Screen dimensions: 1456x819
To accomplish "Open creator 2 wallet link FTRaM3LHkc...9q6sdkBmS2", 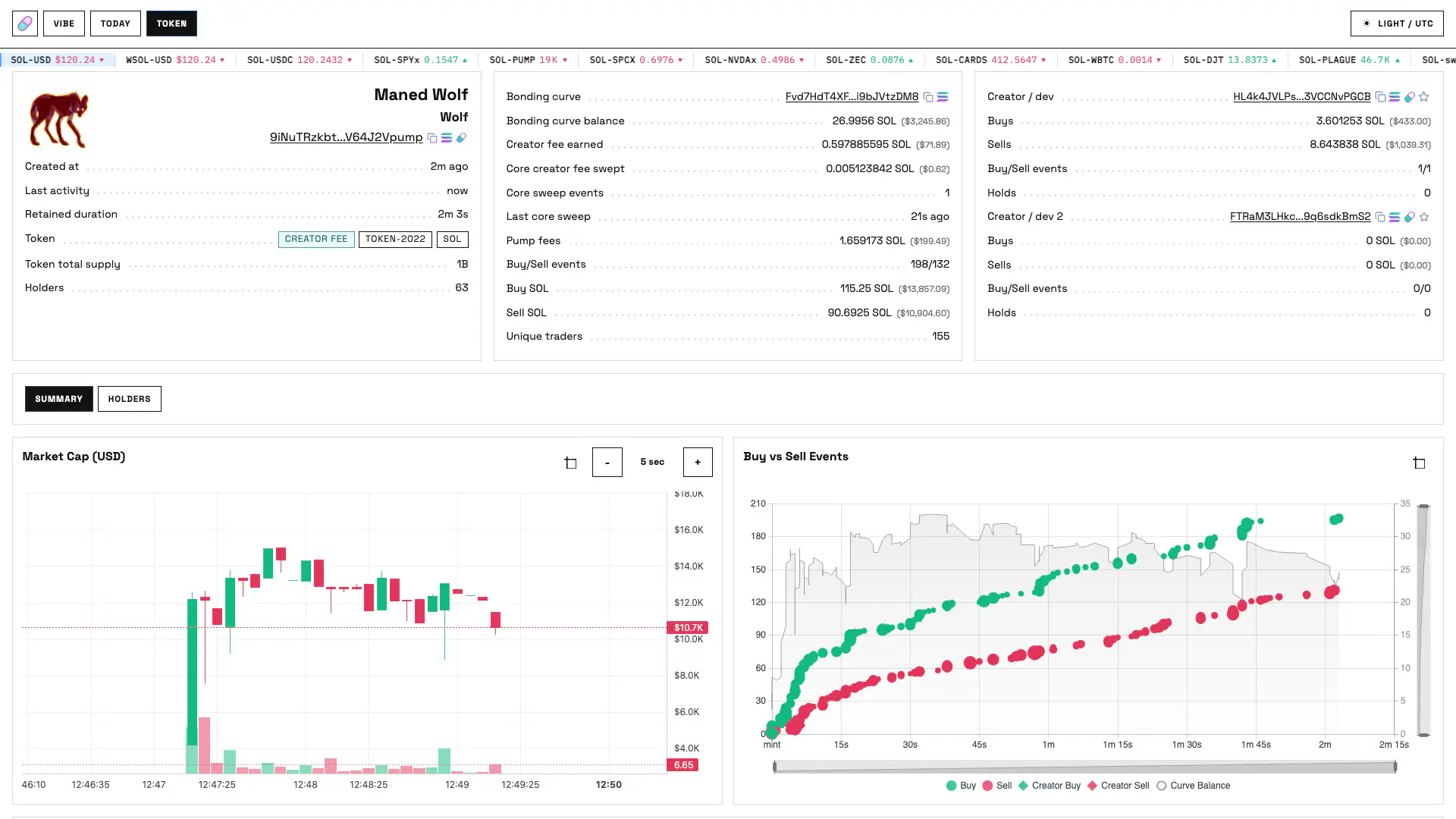I will click(x=1300, y=216).
